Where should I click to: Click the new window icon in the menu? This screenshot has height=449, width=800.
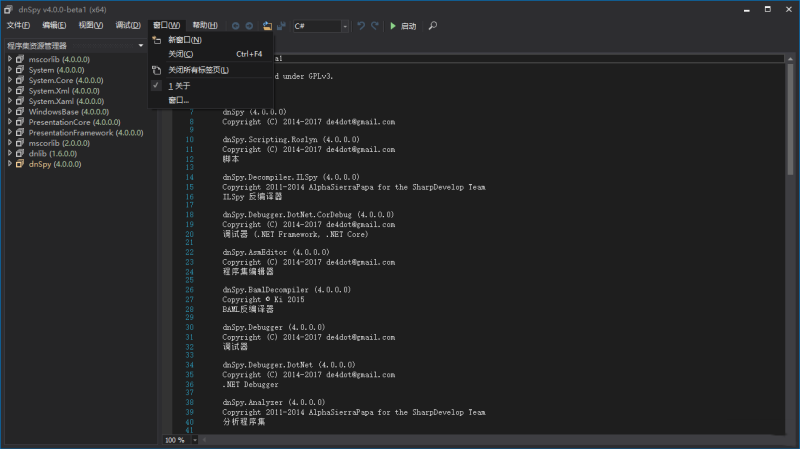coord(157,40)
